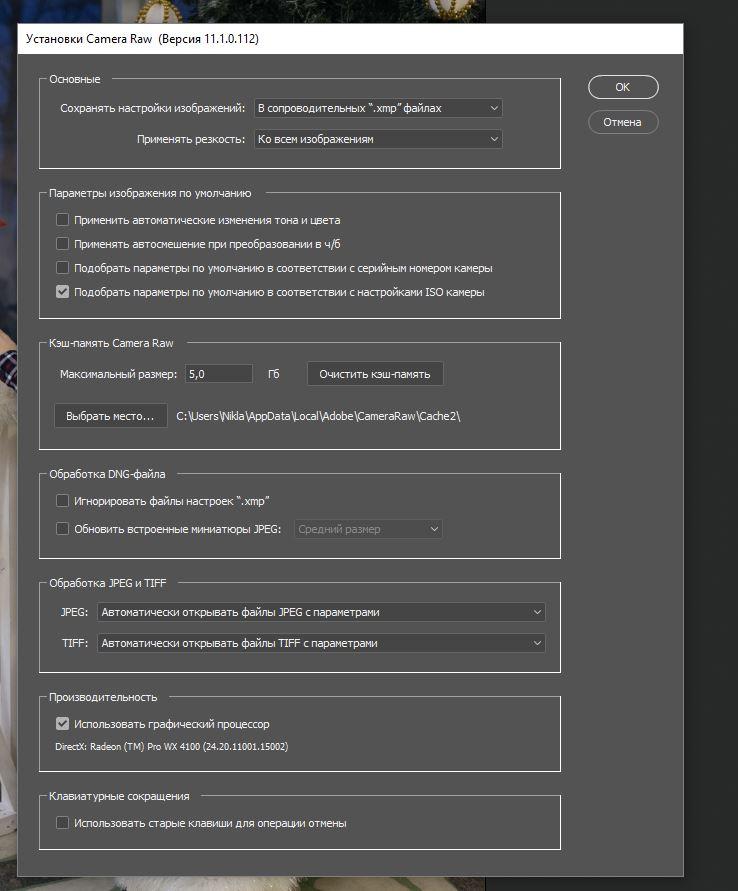Viewport: 738px width, 891px height.
Task: Open the Сохранять настройки изображений dropdown
Action: pyautogui.click(x=378, y=108)
